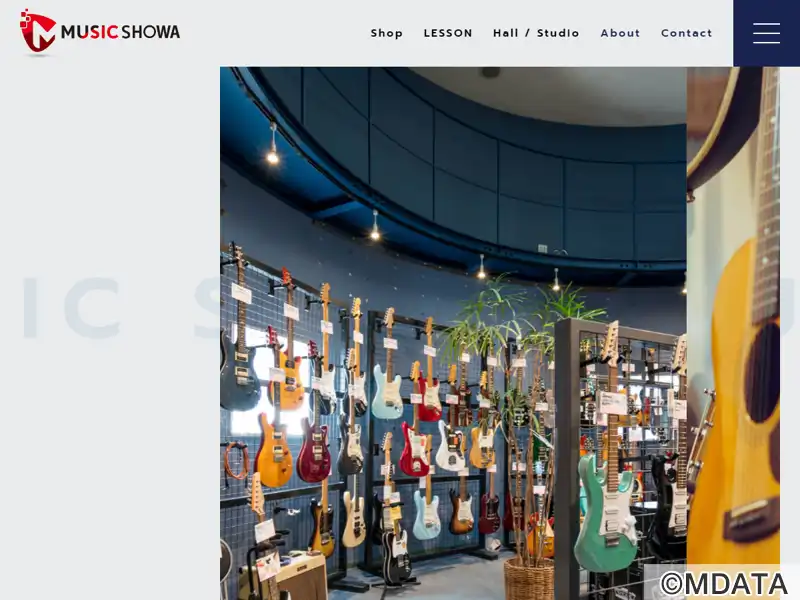
Task: Open the Hall / Studio page
Action: 536,33
